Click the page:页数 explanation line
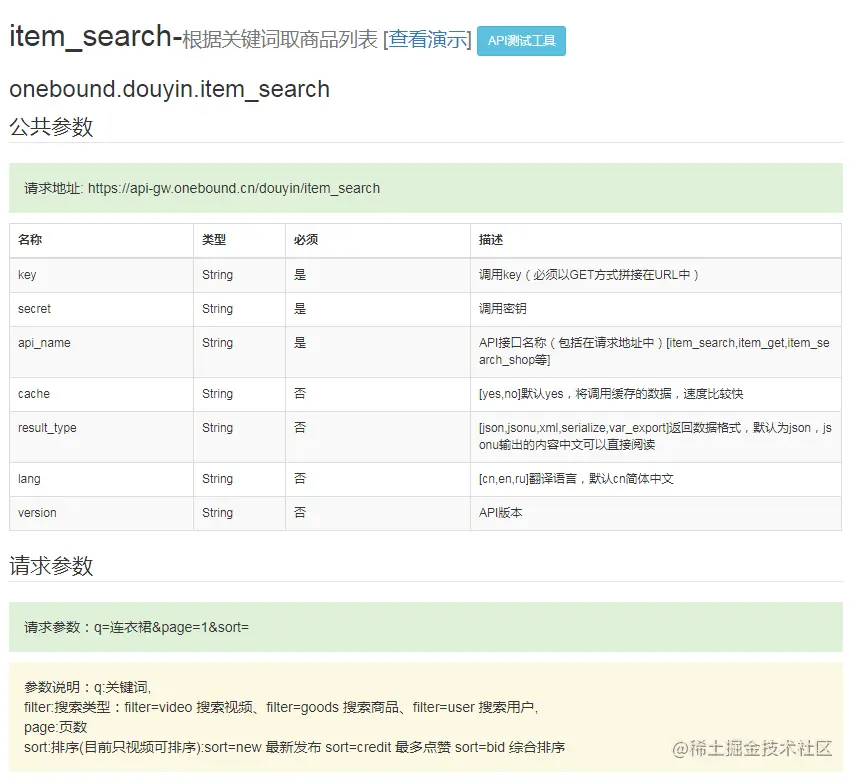 coord(56,727)
